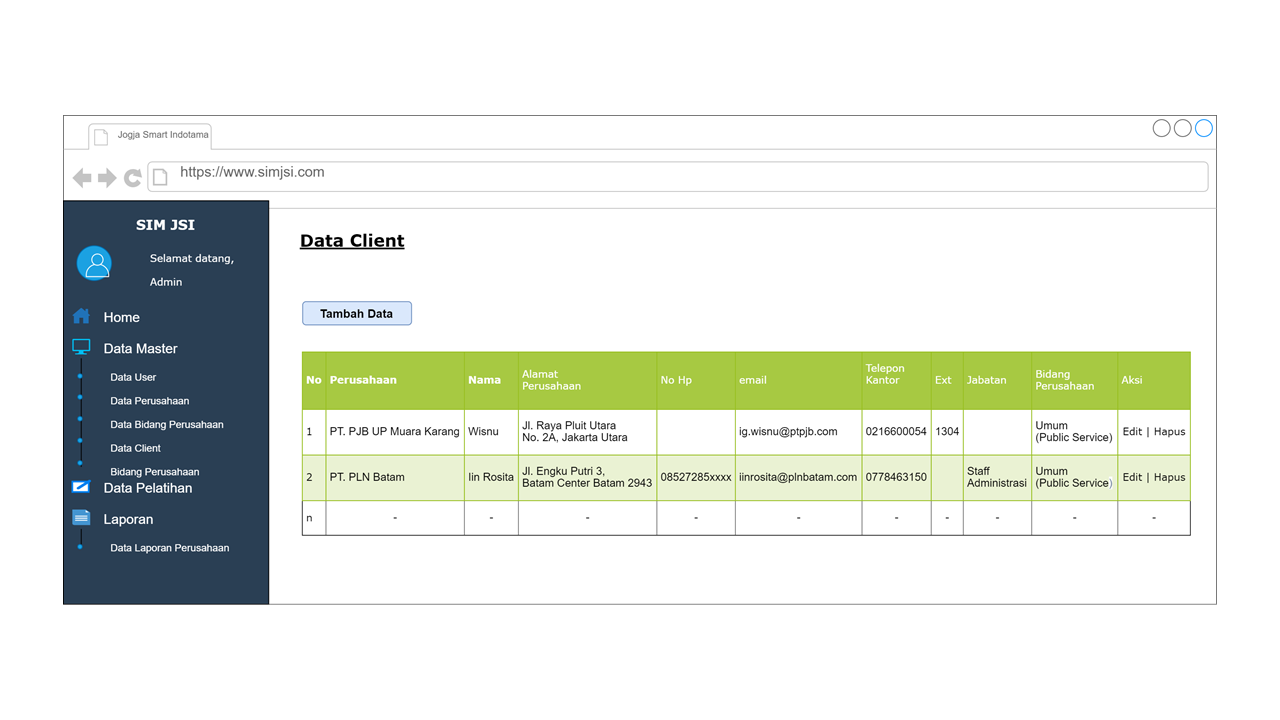This screenshot has height=720, width=1280.
Task: Click the browser forward arrow icon
Action: 107,178
